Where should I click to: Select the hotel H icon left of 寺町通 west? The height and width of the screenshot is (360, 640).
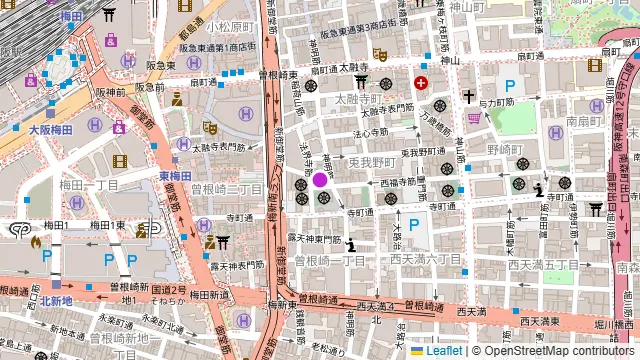point(204,225)
